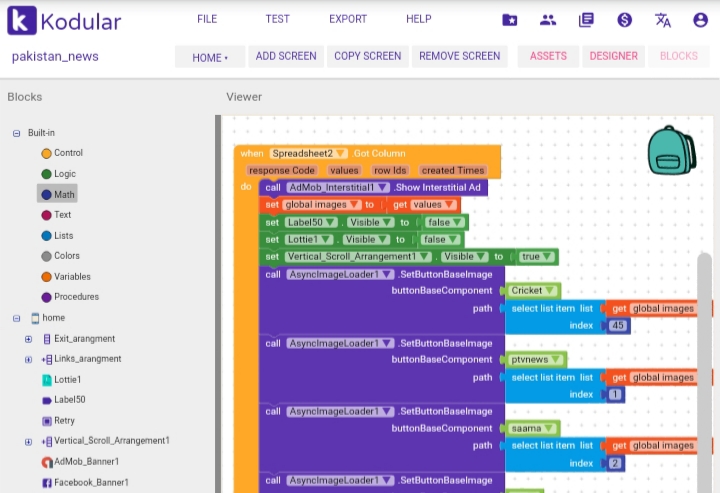Switch to the BLOCKS view
This screenshot has width=720, height=493.
[679, 56]
